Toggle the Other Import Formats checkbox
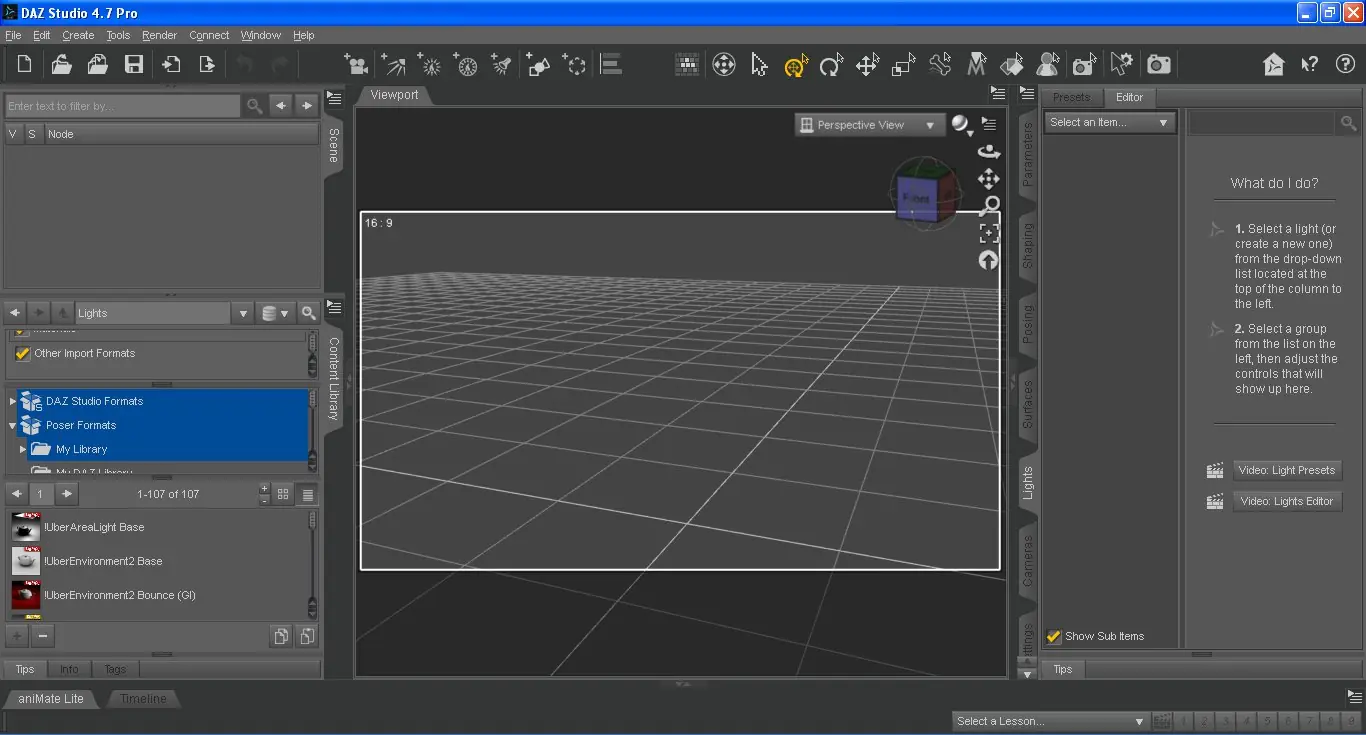 [22, 353]
